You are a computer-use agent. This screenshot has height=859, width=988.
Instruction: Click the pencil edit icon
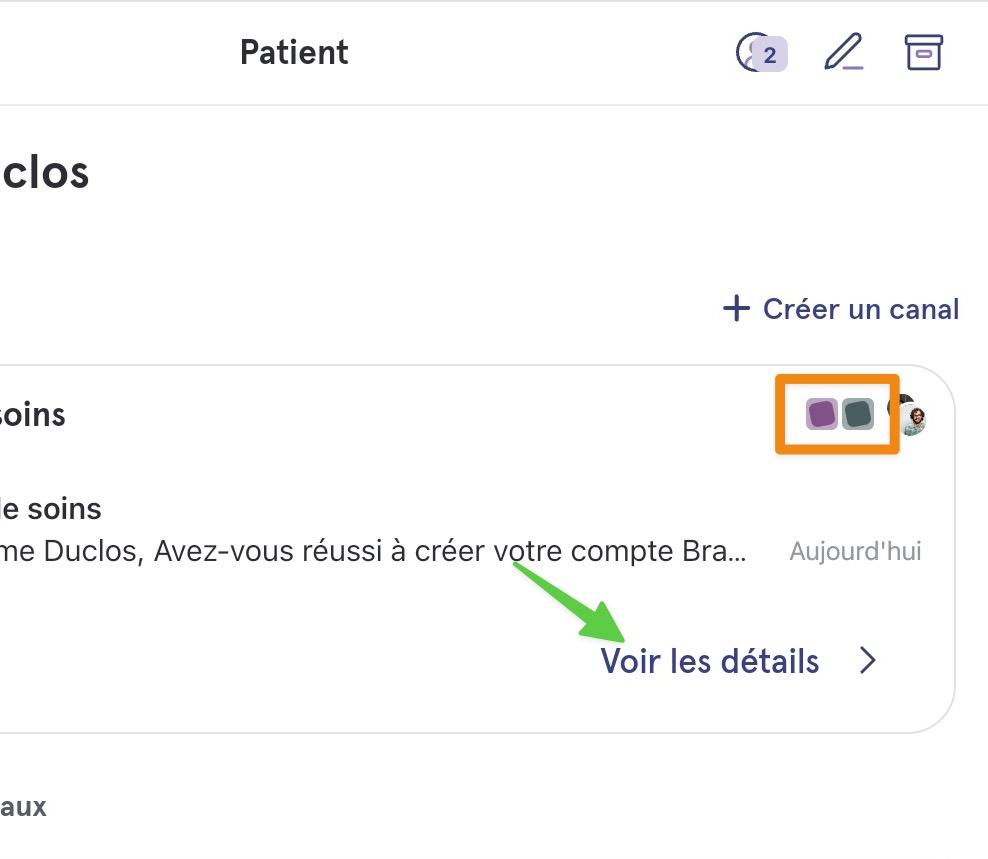coord(844,52)
